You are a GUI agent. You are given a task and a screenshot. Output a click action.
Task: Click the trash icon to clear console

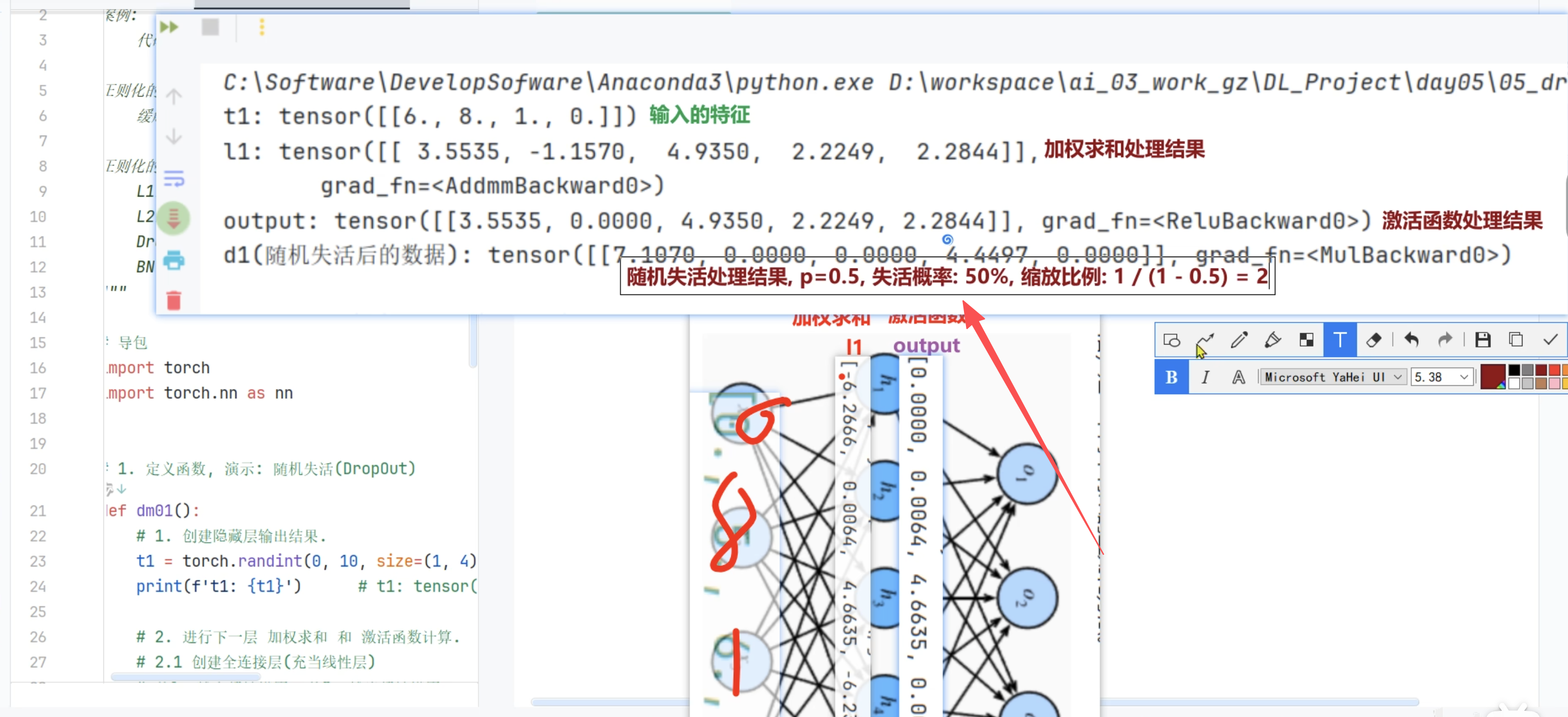pos(173,301)
